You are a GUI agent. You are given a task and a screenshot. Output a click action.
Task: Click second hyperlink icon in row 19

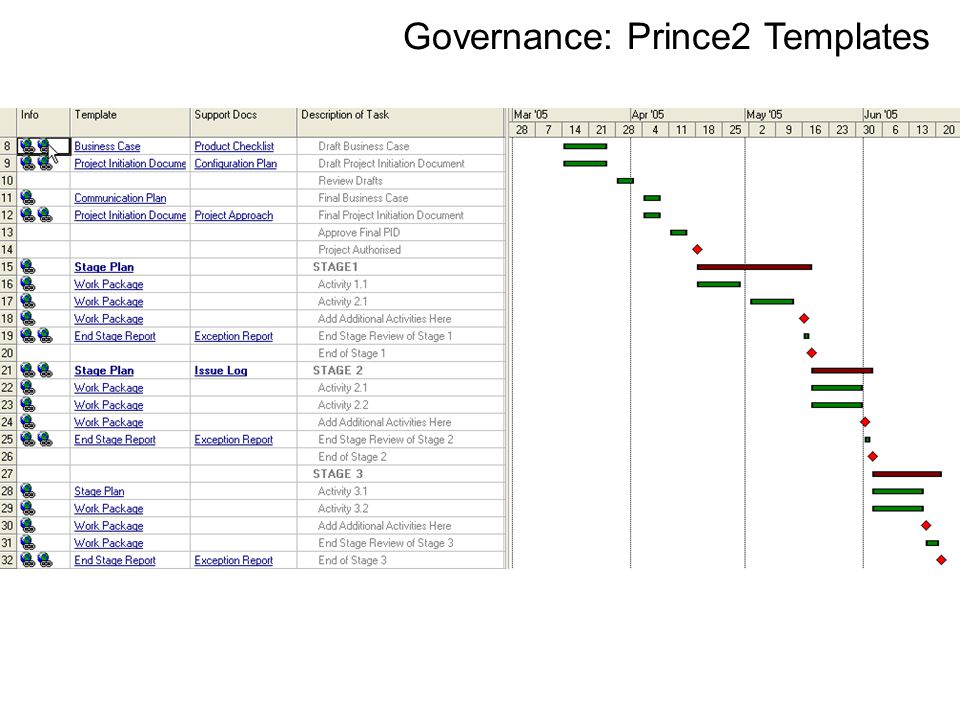[x=45, y=336]
